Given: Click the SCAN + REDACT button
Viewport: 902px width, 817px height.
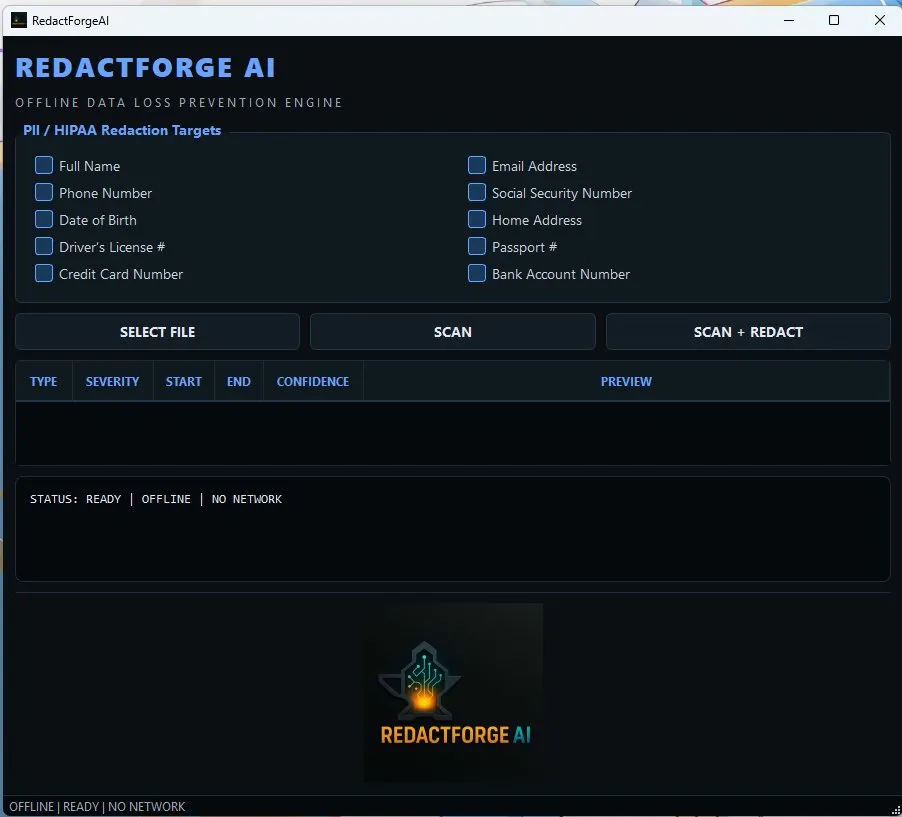Looking at the screenshot, I should 748,332.
